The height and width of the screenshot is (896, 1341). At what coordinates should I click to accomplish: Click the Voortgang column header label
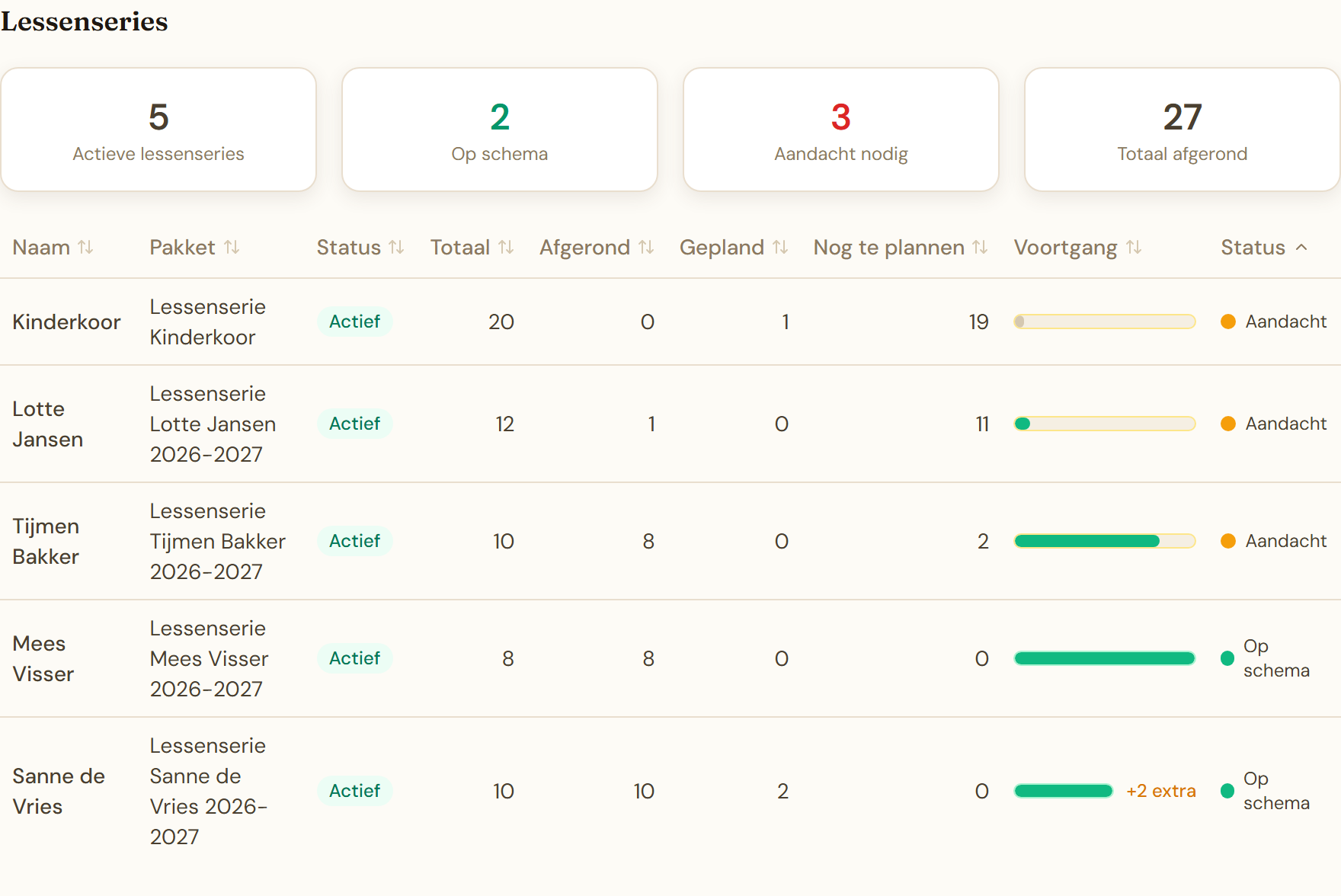(x=1066, y=248)
